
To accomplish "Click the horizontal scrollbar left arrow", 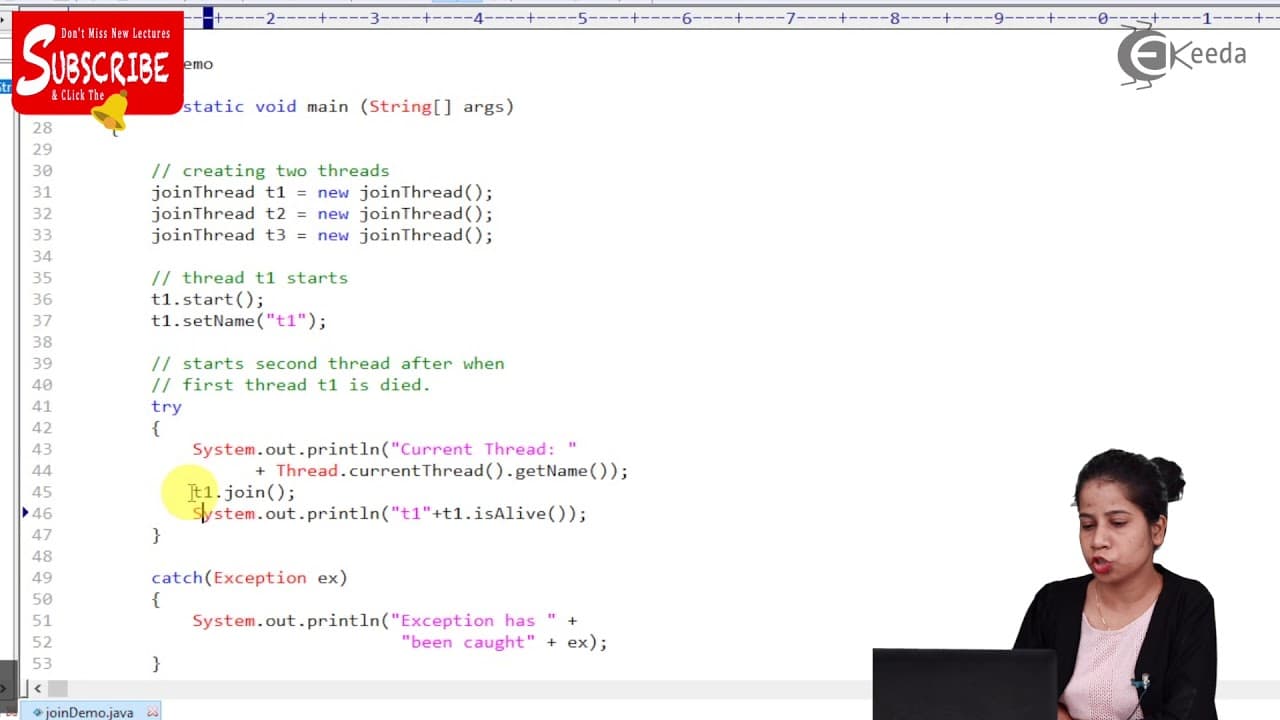I will click(x=37, y=688).
